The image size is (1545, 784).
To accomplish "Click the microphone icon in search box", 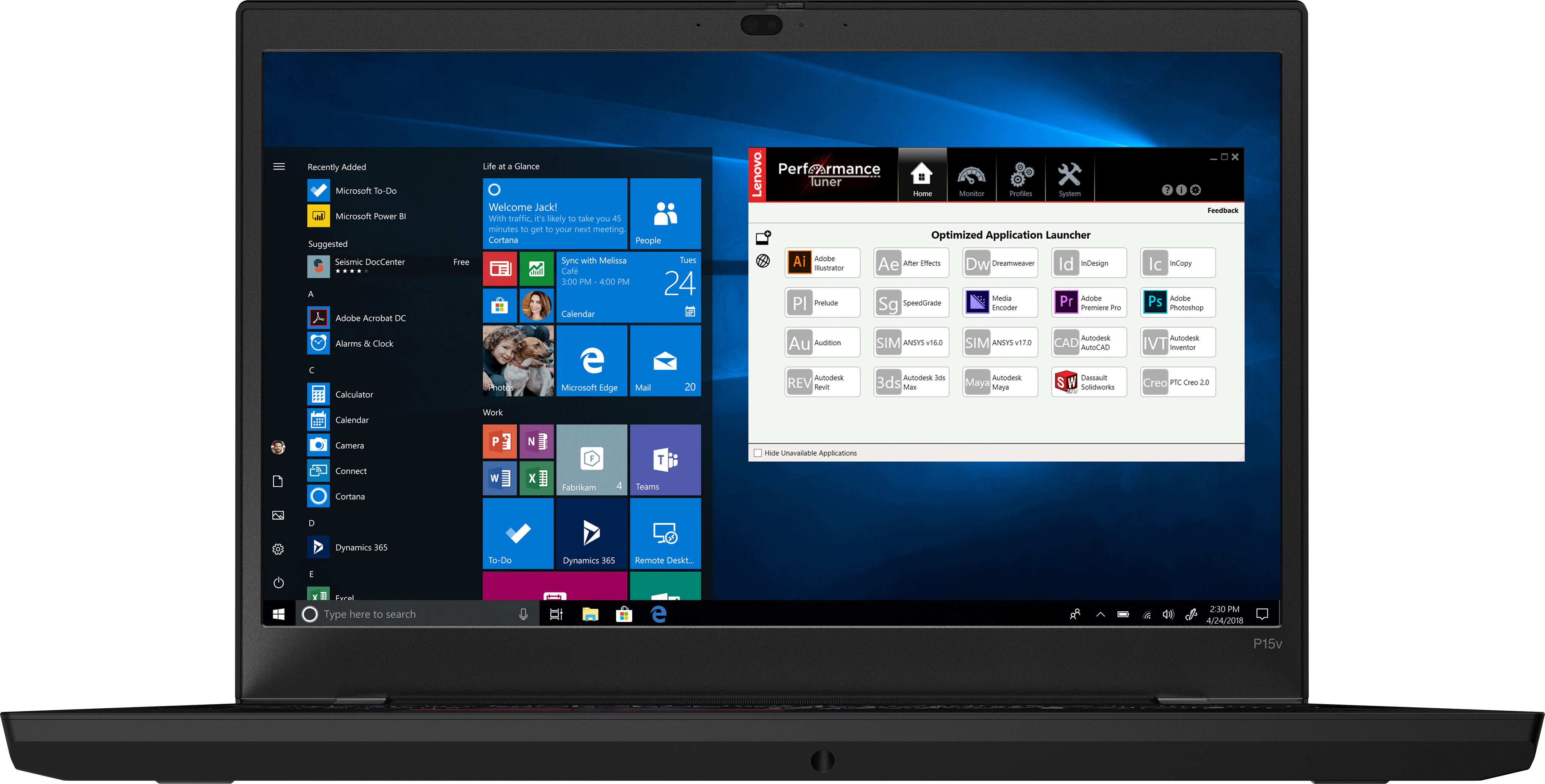I will pos(523,615).
